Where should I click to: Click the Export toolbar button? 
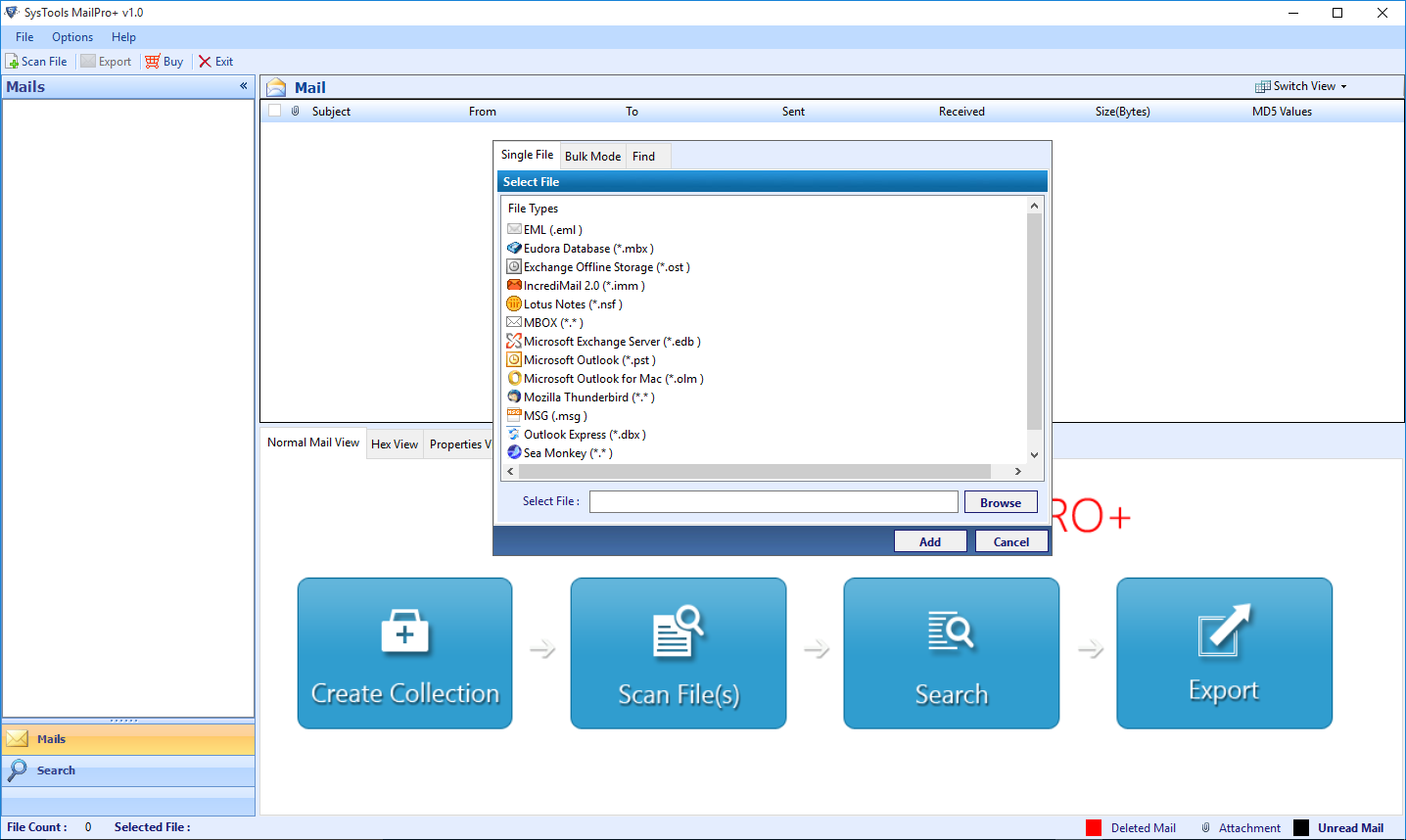[x=106, y=62]
